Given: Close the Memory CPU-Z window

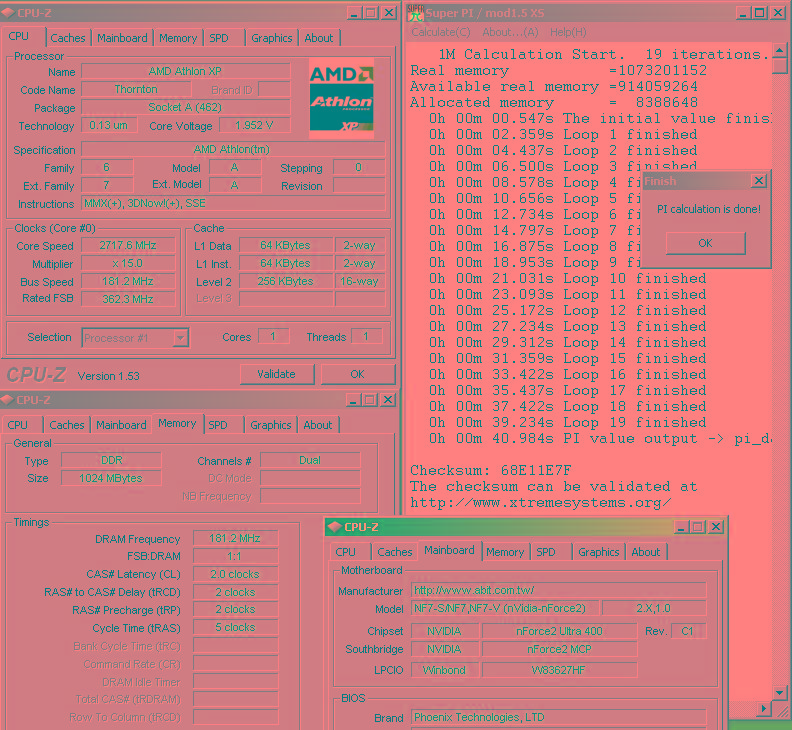Looking at the screenshot, I should pos(387,400).
